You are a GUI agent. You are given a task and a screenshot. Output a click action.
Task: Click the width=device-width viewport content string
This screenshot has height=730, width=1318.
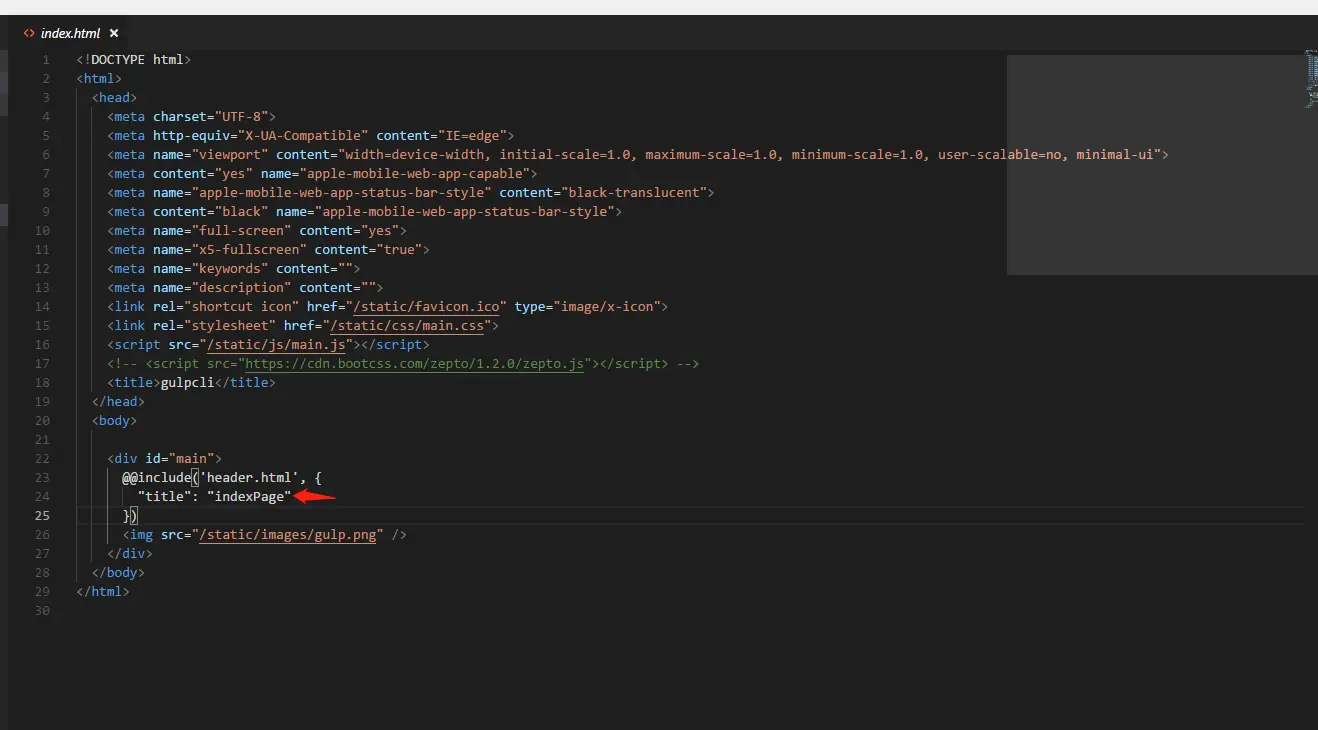(750, 154)
